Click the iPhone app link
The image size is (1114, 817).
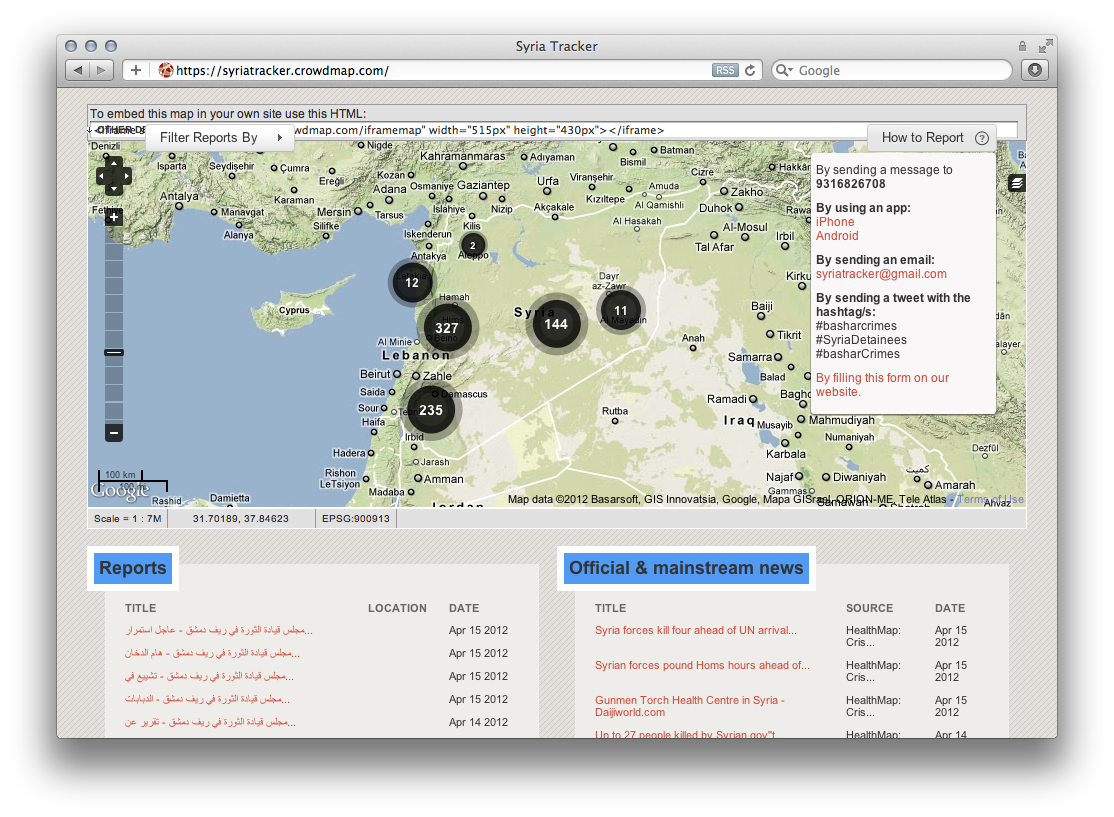835,221
